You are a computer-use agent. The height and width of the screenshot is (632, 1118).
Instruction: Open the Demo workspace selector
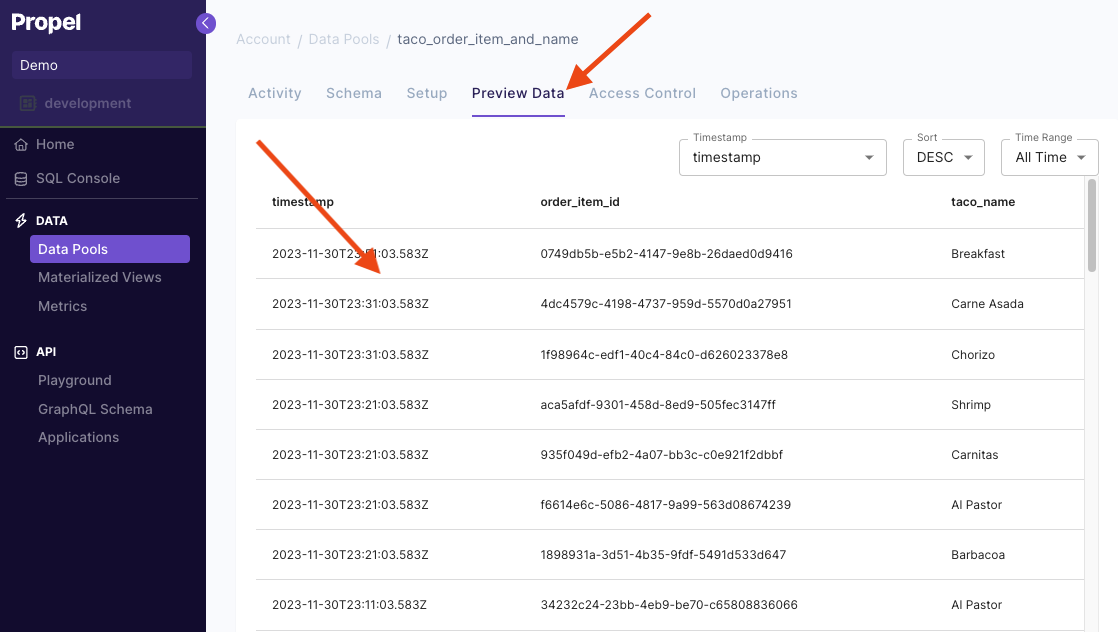[x=101, y=64]
